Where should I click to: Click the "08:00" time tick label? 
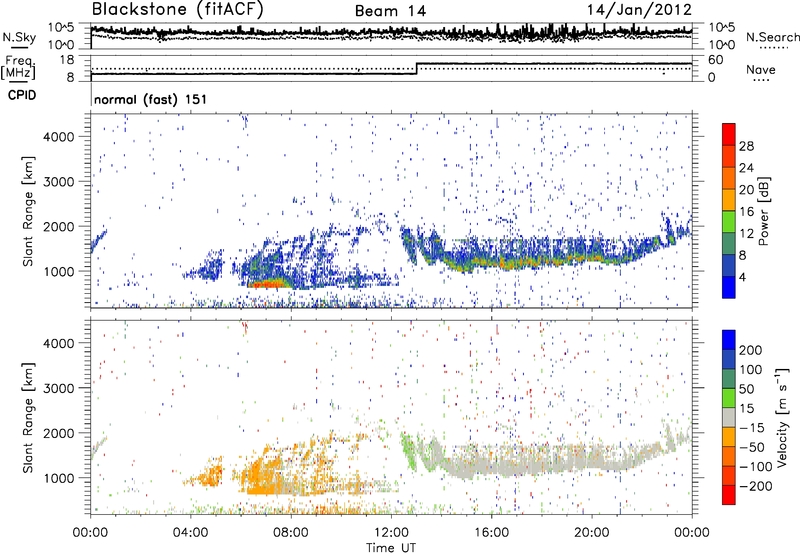291,533
